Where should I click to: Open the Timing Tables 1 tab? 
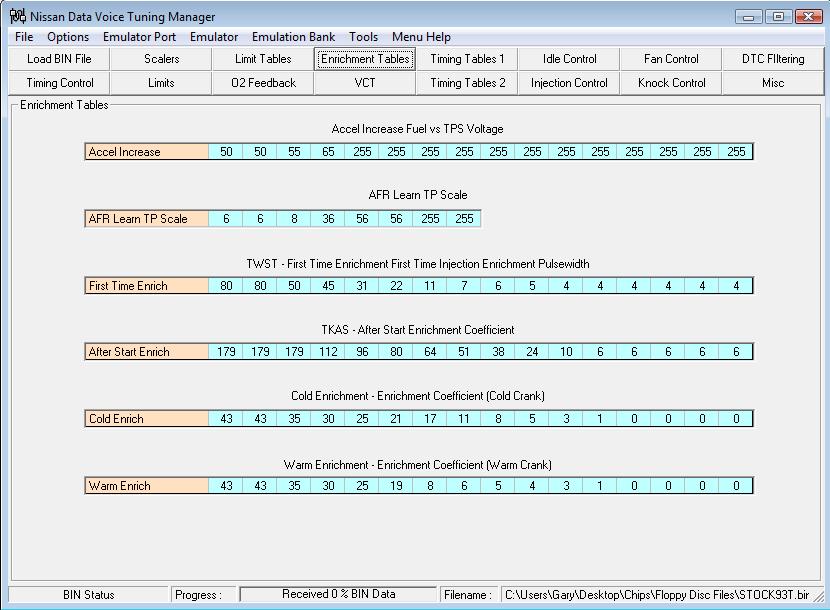pos(467,59)
